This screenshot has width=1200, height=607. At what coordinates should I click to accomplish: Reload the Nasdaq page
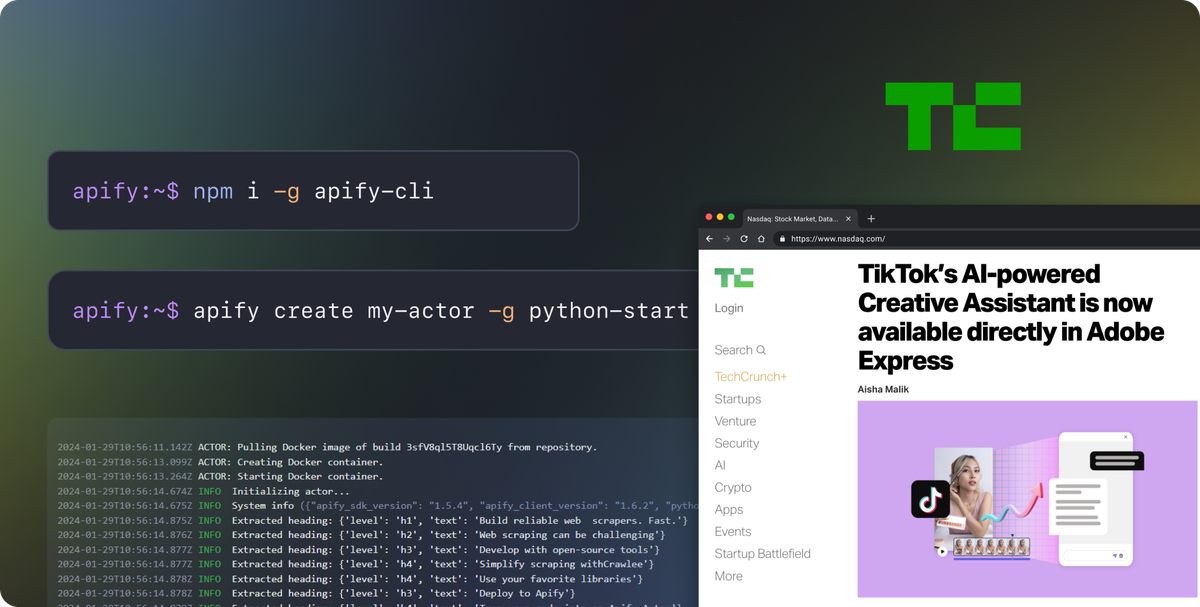743,238
